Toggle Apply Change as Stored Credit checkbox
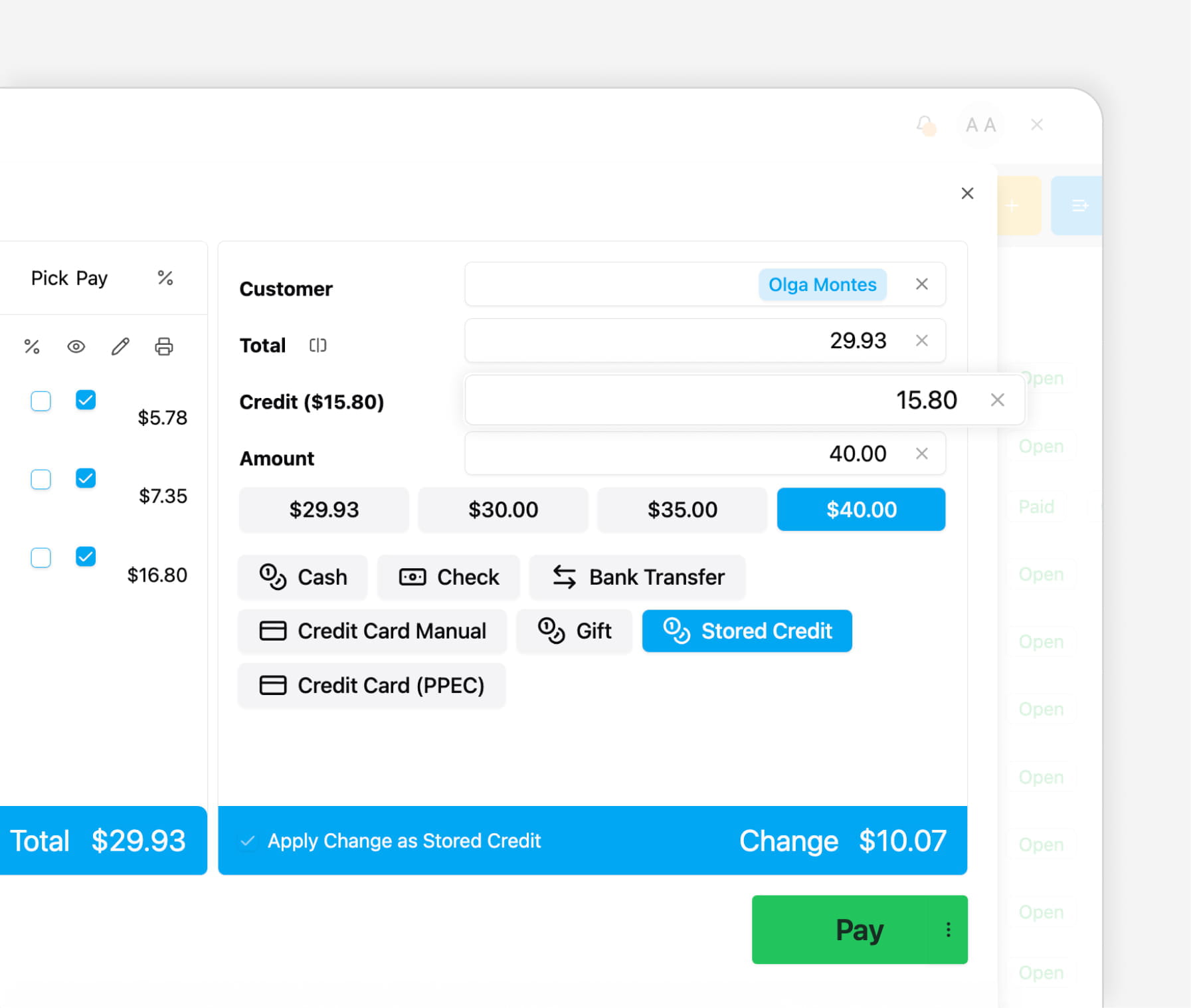Viewport: 1191px width, 1008px height. tap(248, 841)
